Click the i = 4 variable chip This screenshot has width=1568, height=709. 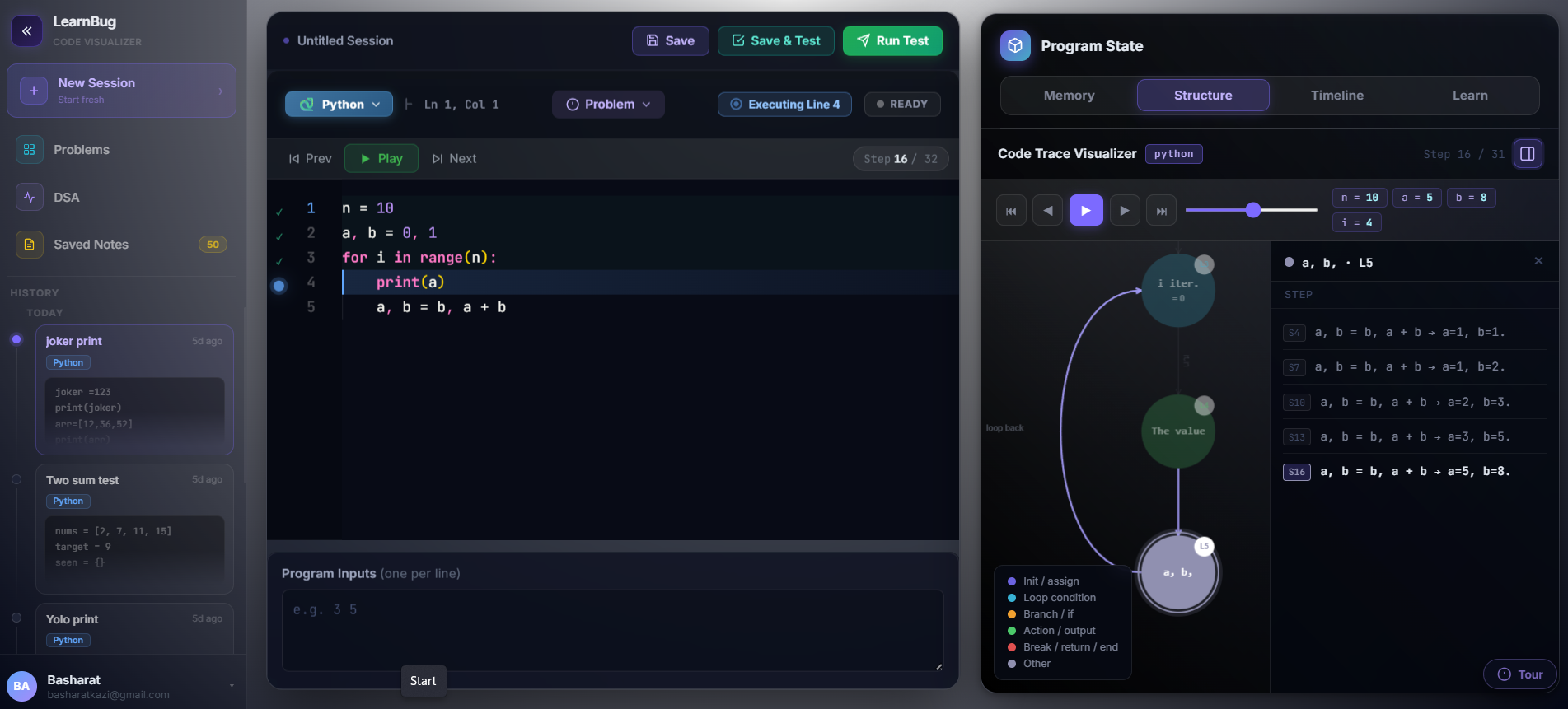(1357, 222)
